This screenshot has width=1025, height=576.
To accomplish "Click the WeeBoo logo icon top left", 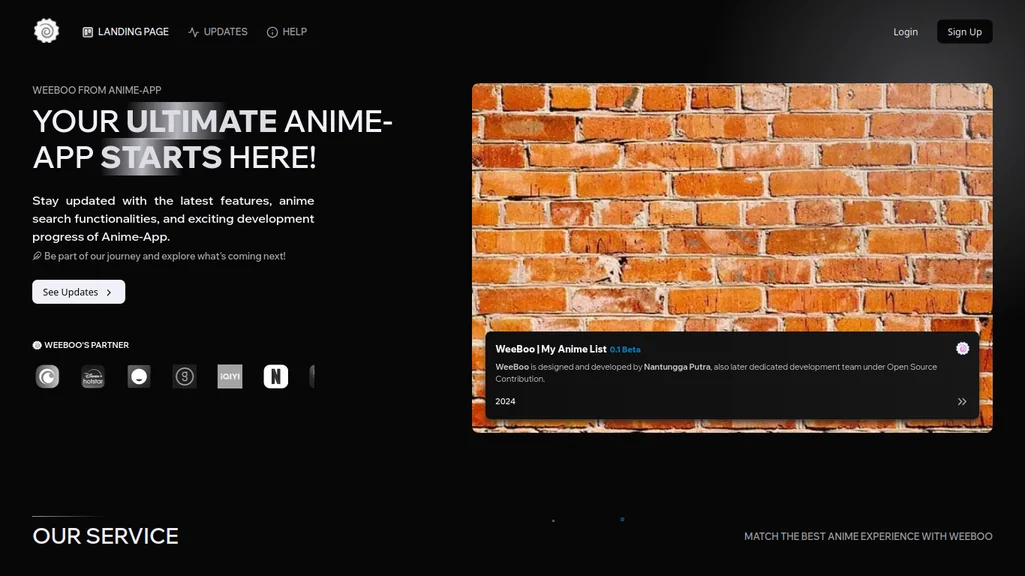I will pos(46,30).
